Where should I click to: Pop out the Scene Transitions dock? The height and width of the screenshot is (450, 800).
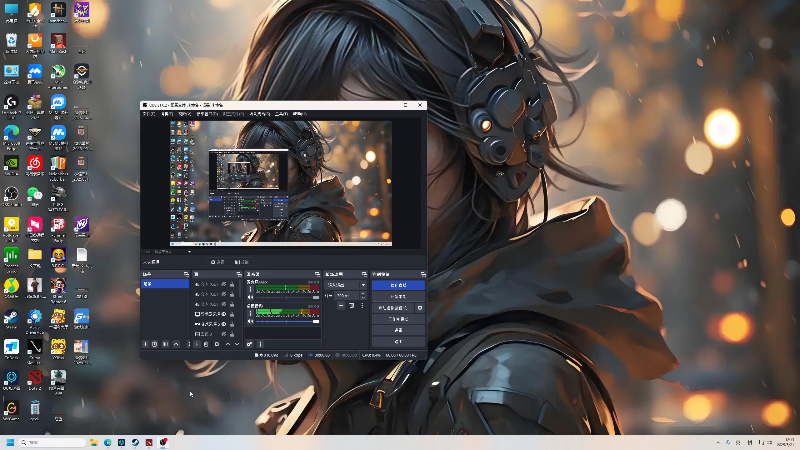click(x=364, y=274)
